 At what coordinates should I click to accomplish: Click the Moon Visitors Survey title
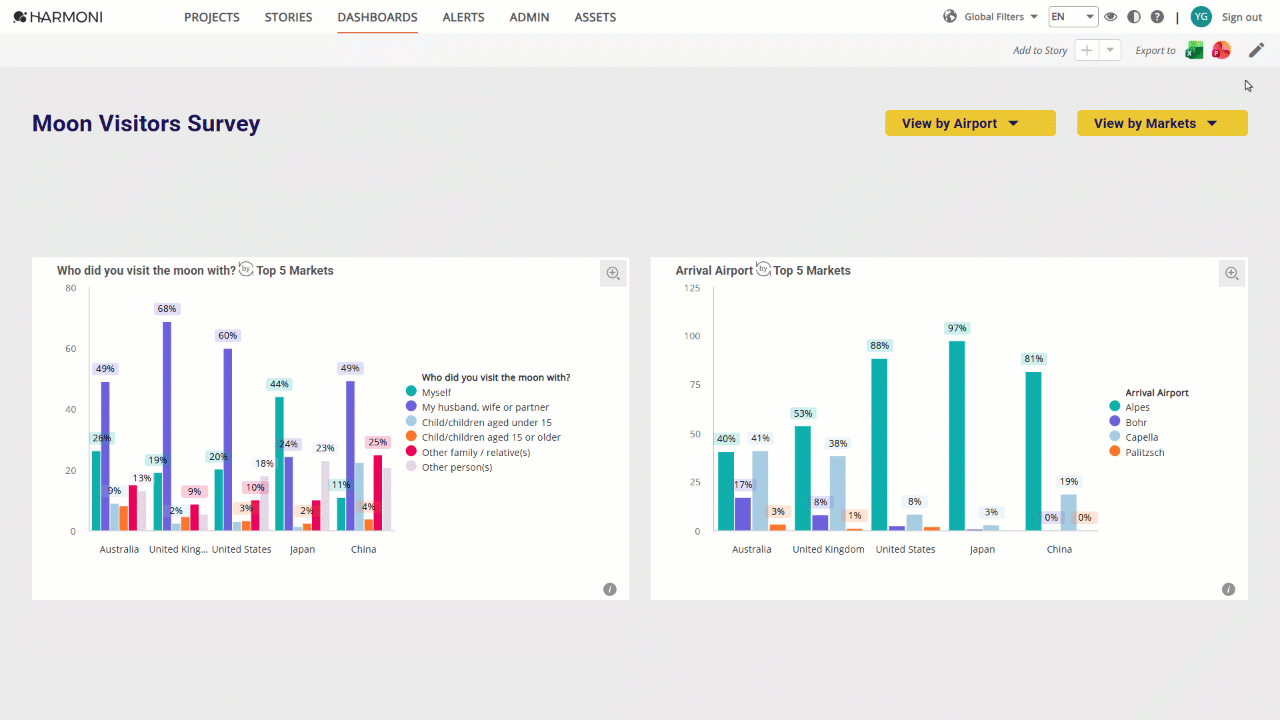146,123
